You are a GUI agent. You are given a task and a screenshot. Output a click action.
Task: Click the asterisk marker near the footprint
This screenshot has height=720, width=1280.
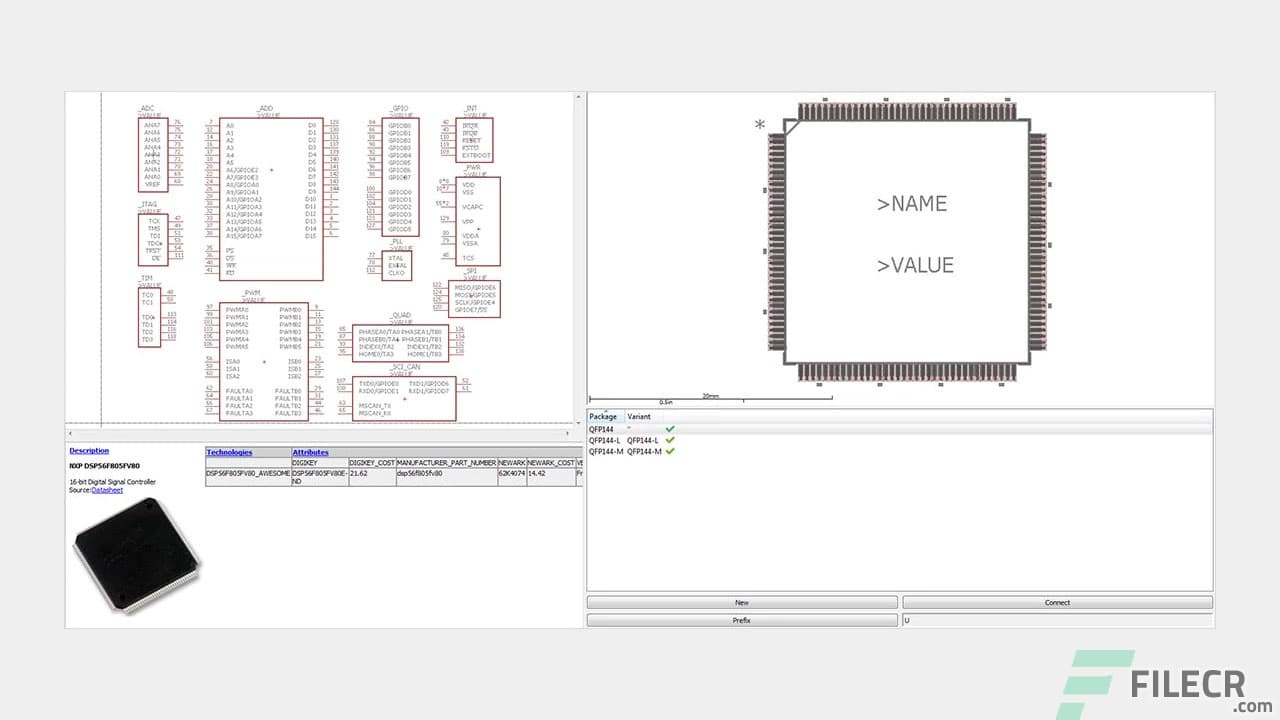point(759,124)
